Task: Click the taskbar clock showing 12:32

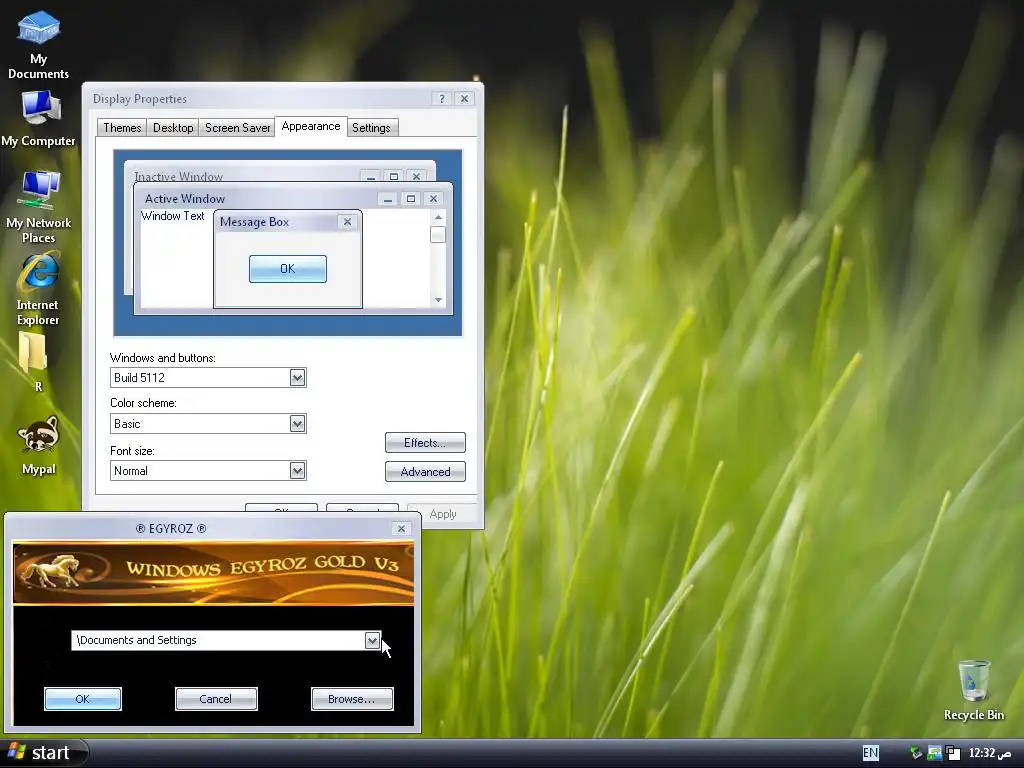Action: pyautogui.click(x=990, y=753)
